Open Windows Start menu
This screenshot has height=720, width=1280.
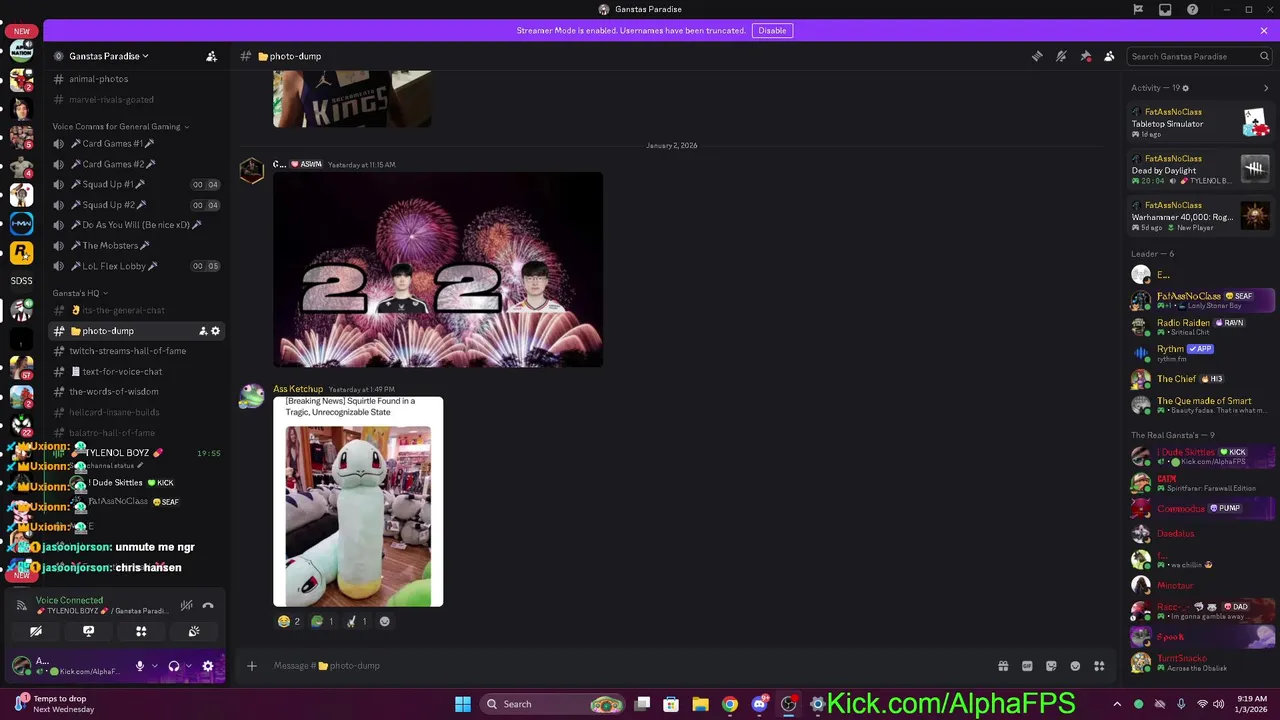(463, 704)
